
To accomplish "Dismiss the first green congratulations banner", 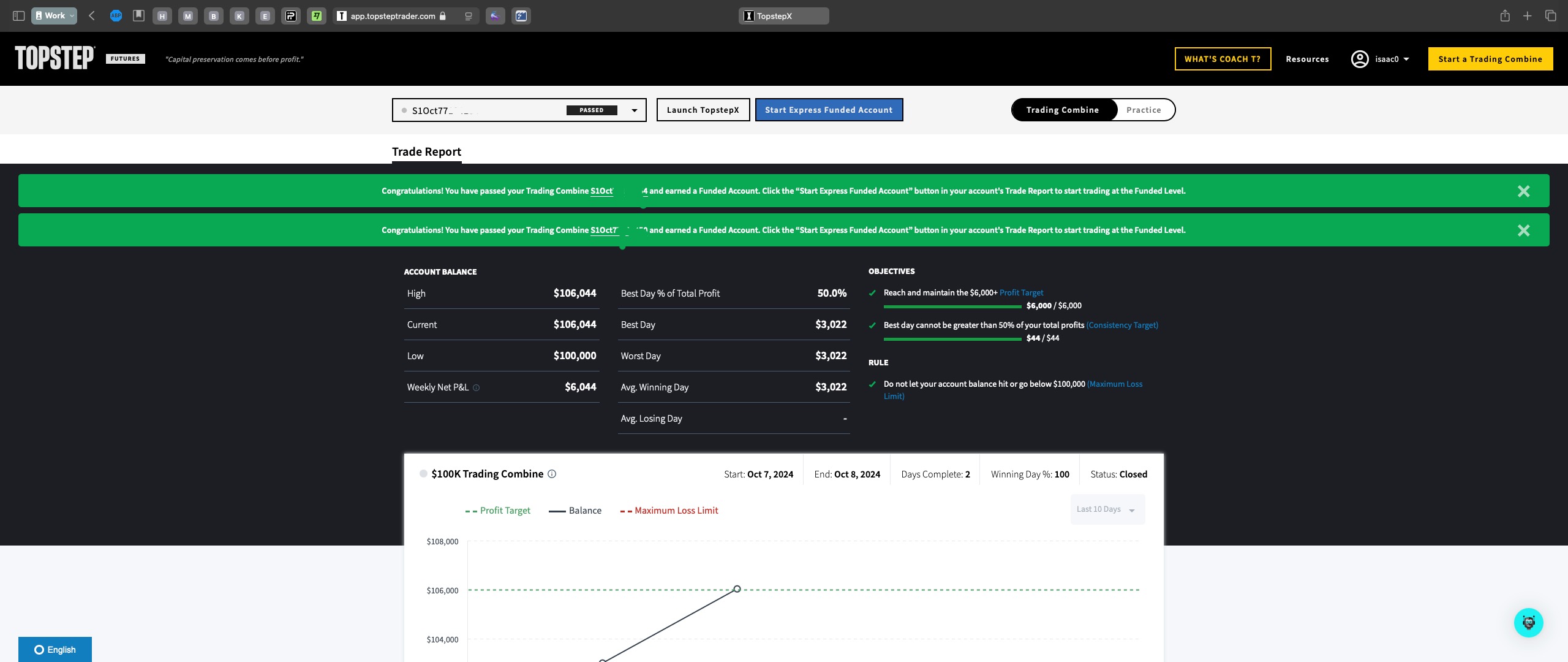I will [1523, 191].
